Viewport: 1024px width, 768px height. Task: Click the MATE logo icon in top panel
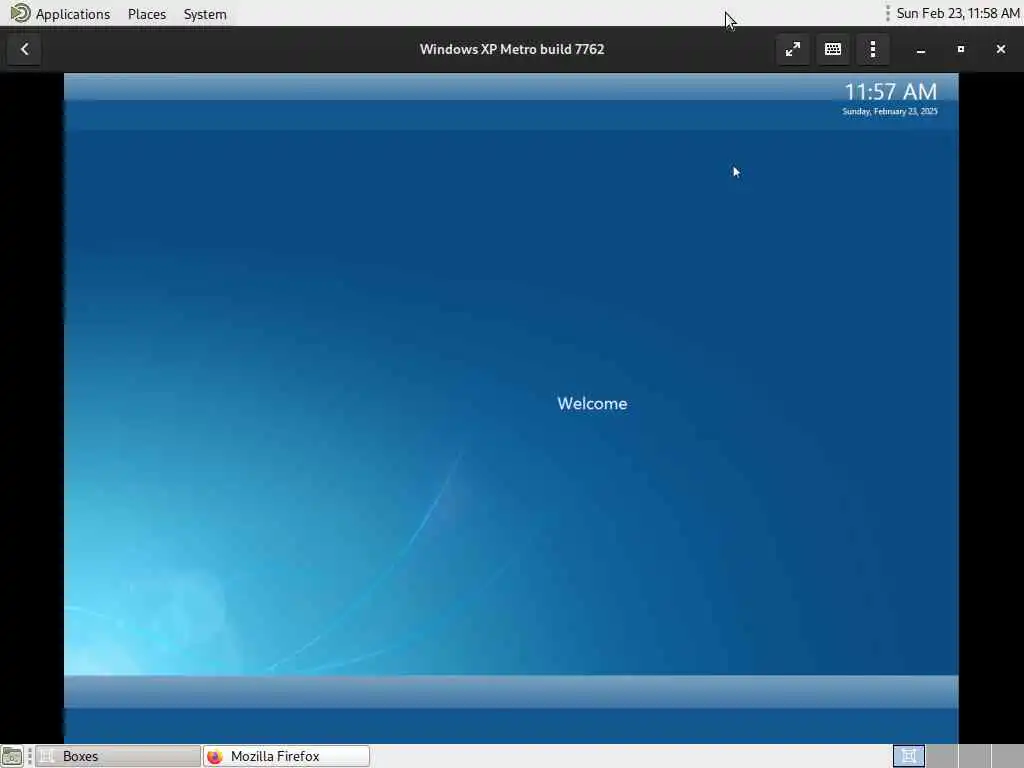pos(20,13)
